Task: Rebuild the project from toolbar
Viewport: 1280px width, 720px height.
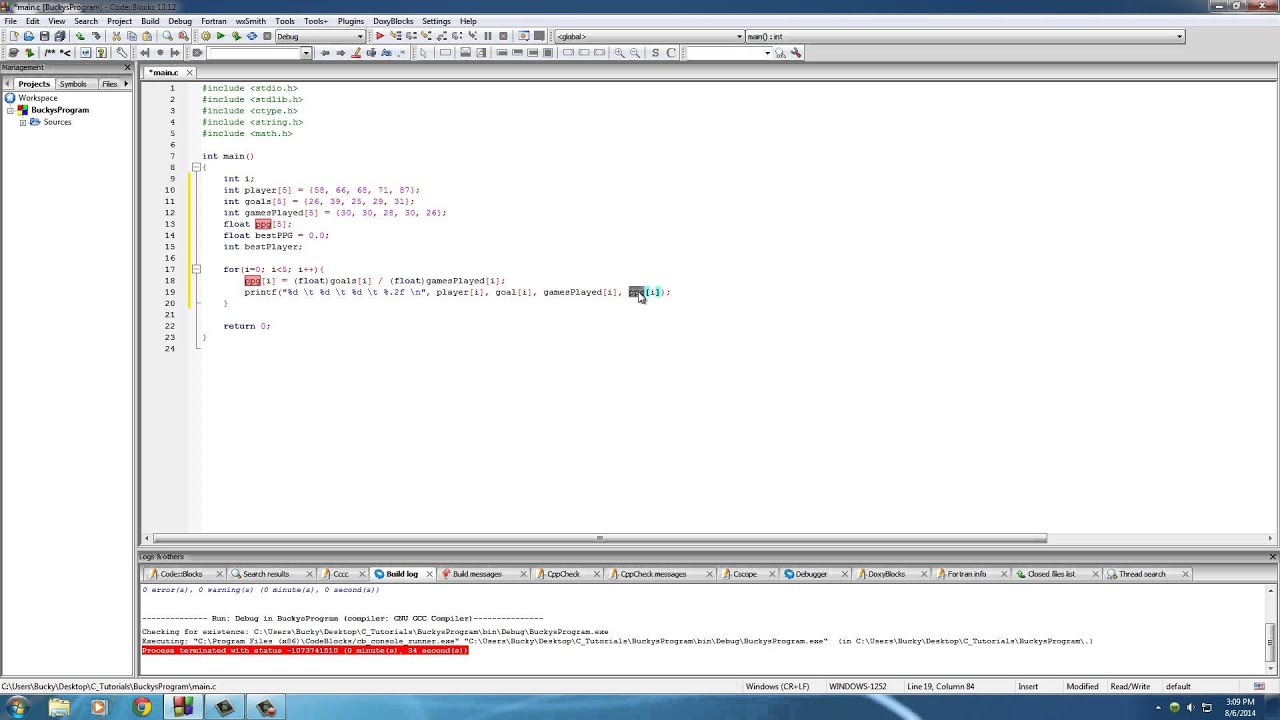Action: pos(251,36)
